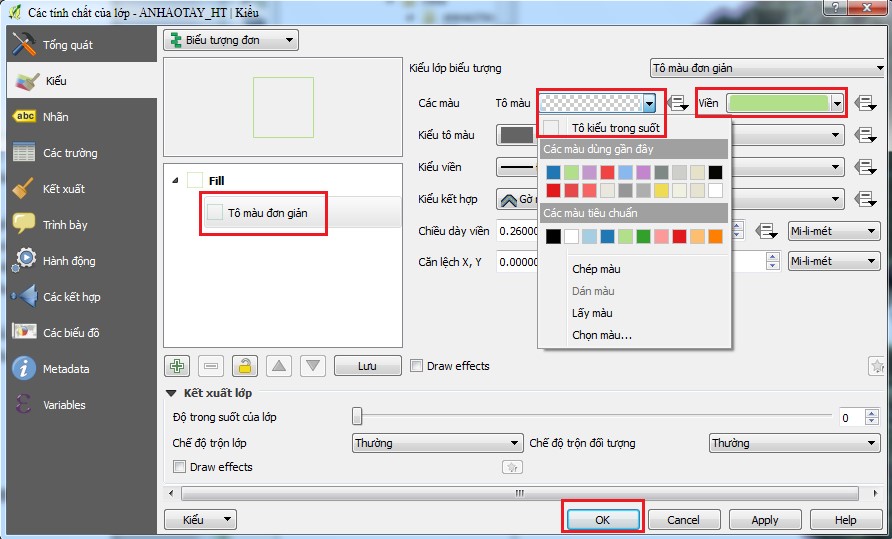Open Chế độ trộn đối tượng dropdown
The width and height of the screenshot is (892, 539).
coord(794,443)
